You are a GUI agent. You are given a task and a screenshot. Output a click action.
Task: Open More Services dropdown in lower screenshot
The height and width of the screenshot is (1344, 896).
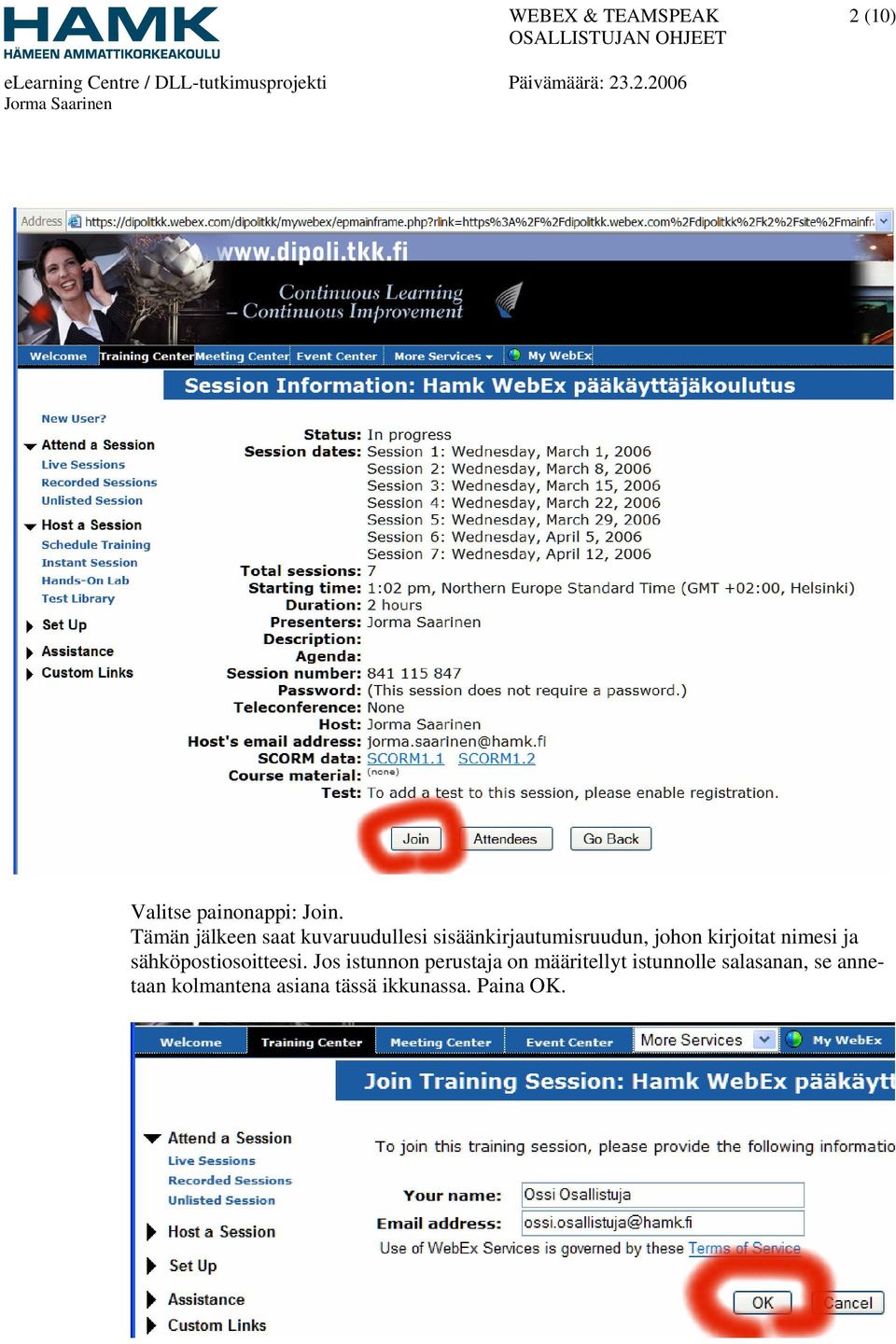click(x=706, y=1040)
